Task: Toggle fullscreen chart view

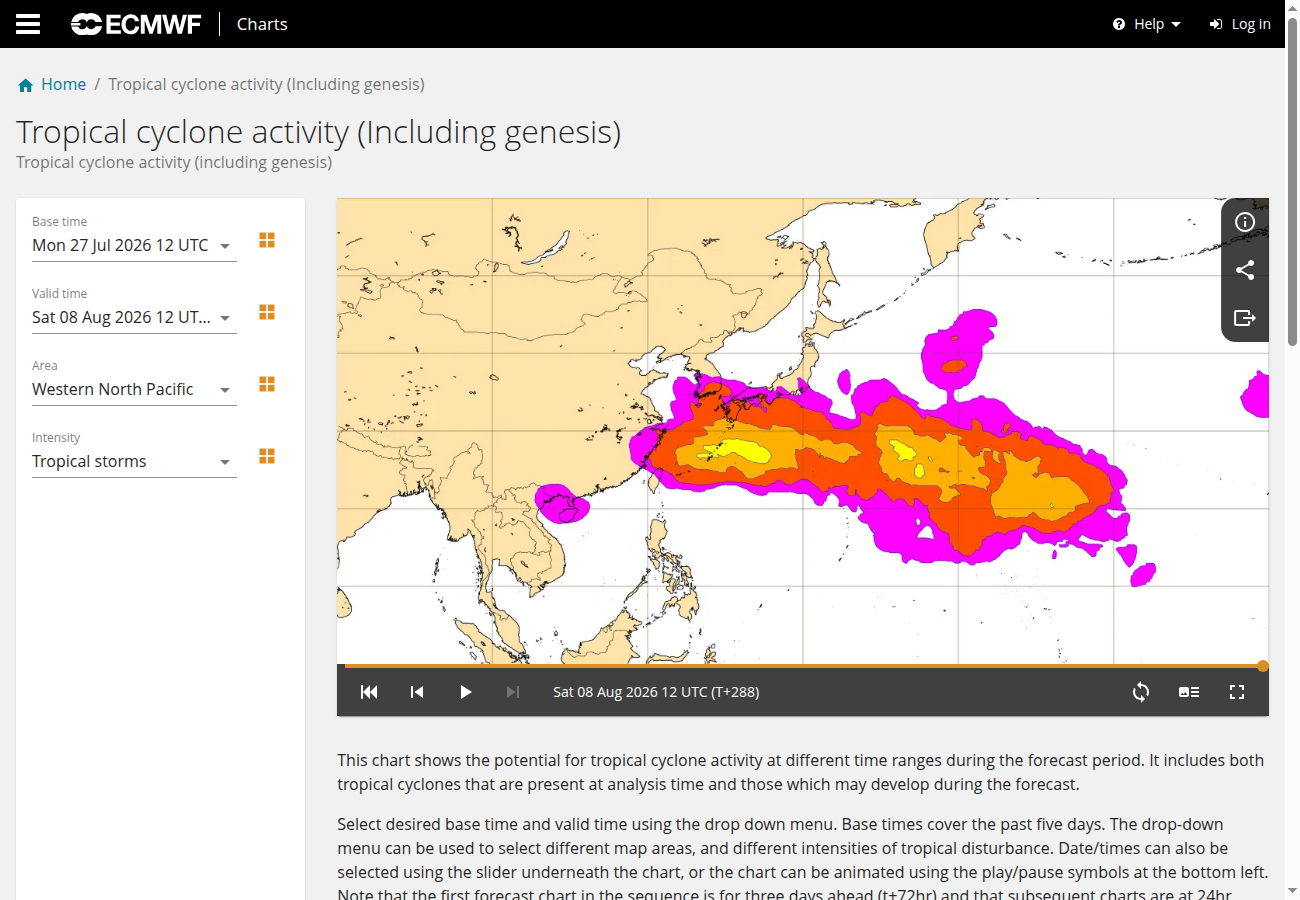Action: (x=1237, y=692)
